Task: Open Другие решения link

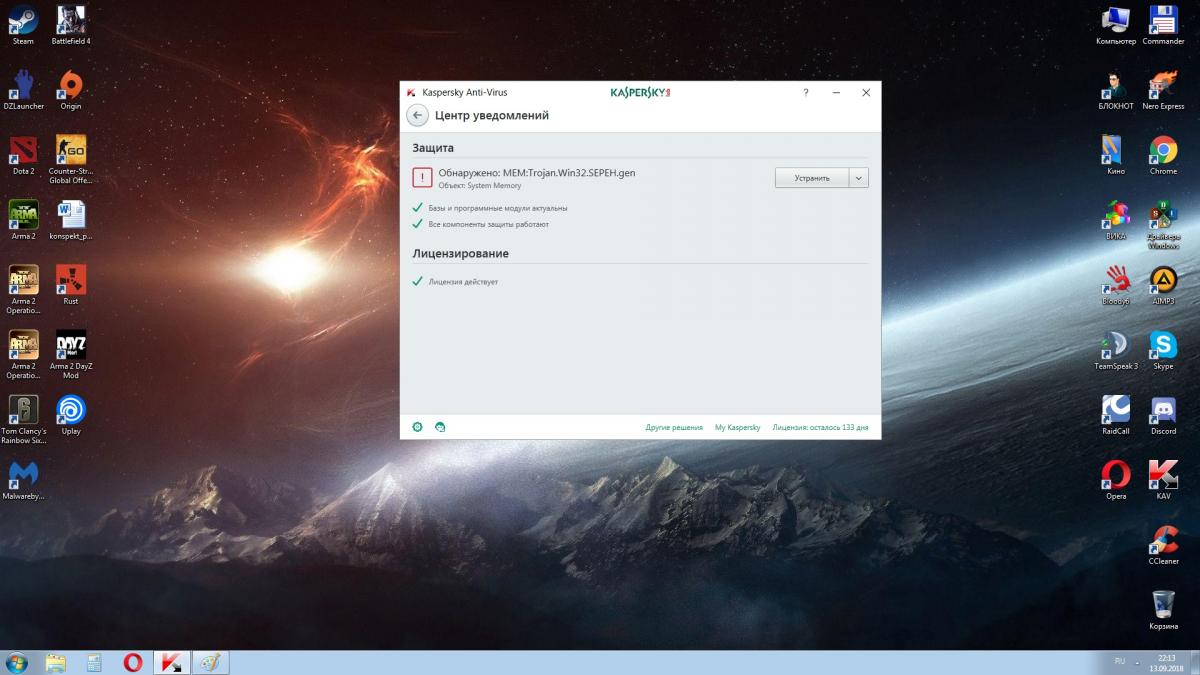Action: point(674,427)
